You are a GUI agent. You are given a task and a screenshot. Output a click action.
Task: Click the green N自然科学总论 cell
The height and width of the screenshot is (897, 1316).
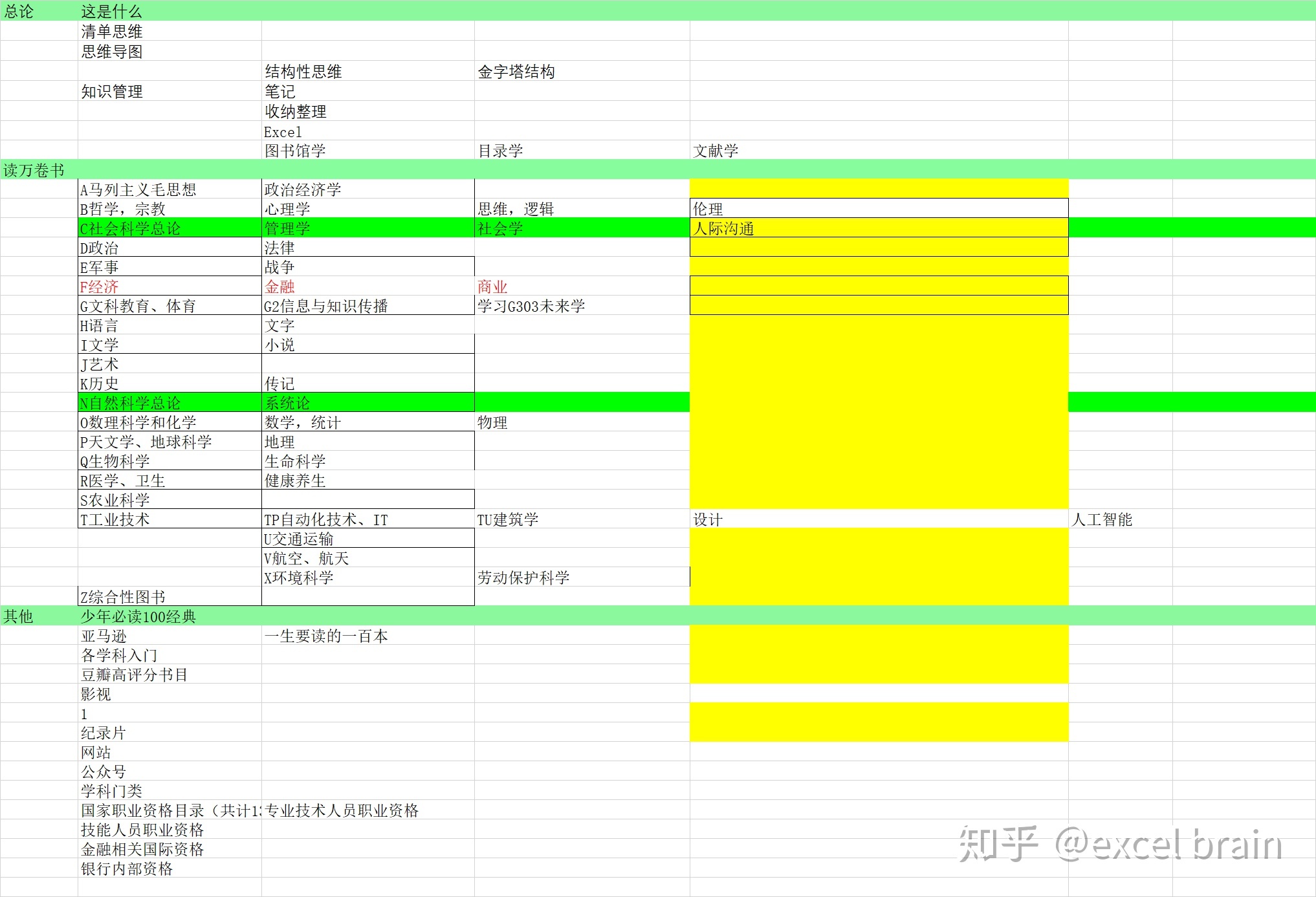click(130, 403)
